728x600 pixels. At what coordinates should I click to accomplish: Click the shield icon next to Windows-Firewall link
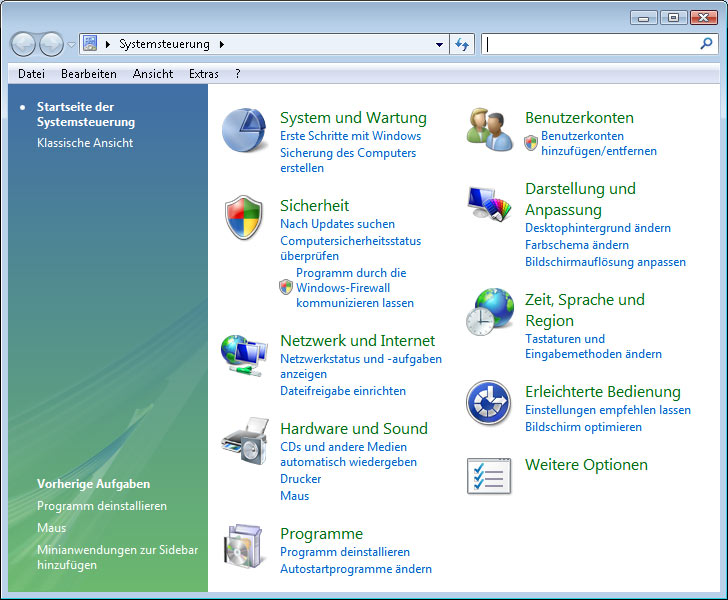(286, 287)
